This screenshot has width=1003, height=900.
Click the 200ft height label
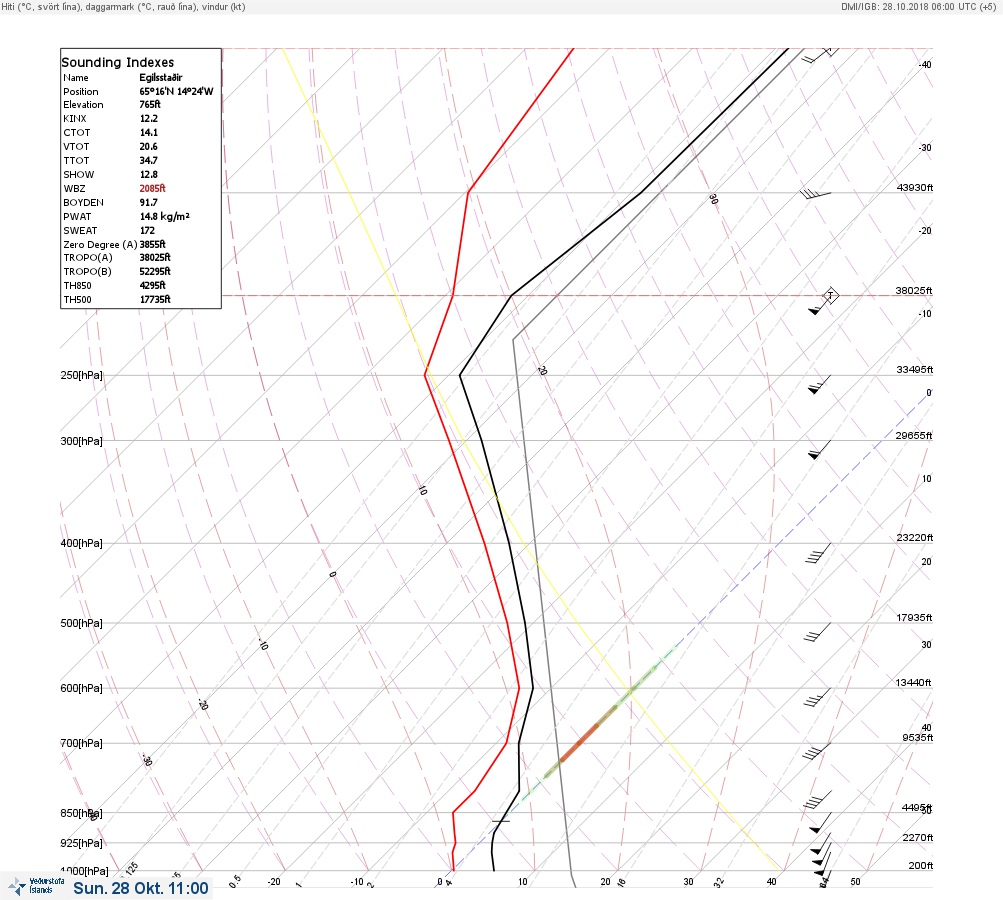(921, 865)
